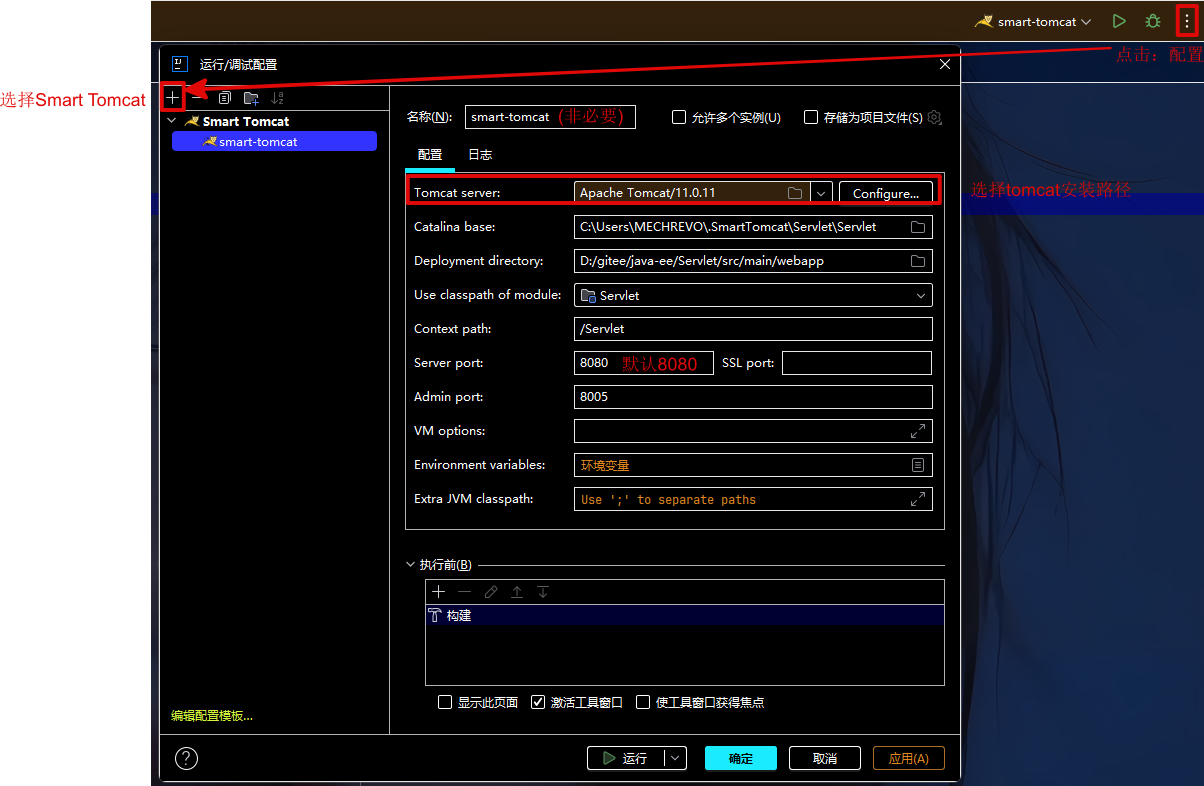Open the dropdown arrow beside 运行 button
1204x786 pixels.
coord(676,758)
